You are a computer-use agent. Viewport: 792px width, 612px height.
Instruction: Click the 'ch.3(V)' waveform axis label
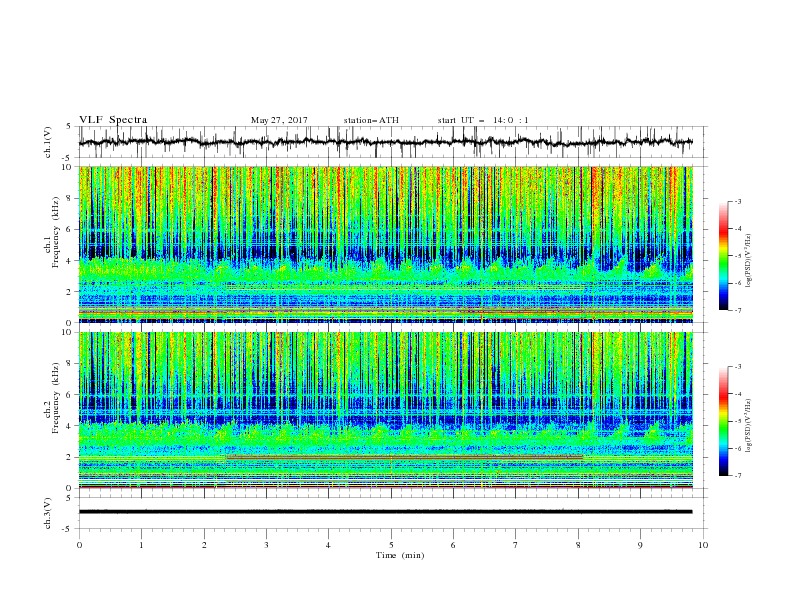pyautogui.click(x=48, y=513)
